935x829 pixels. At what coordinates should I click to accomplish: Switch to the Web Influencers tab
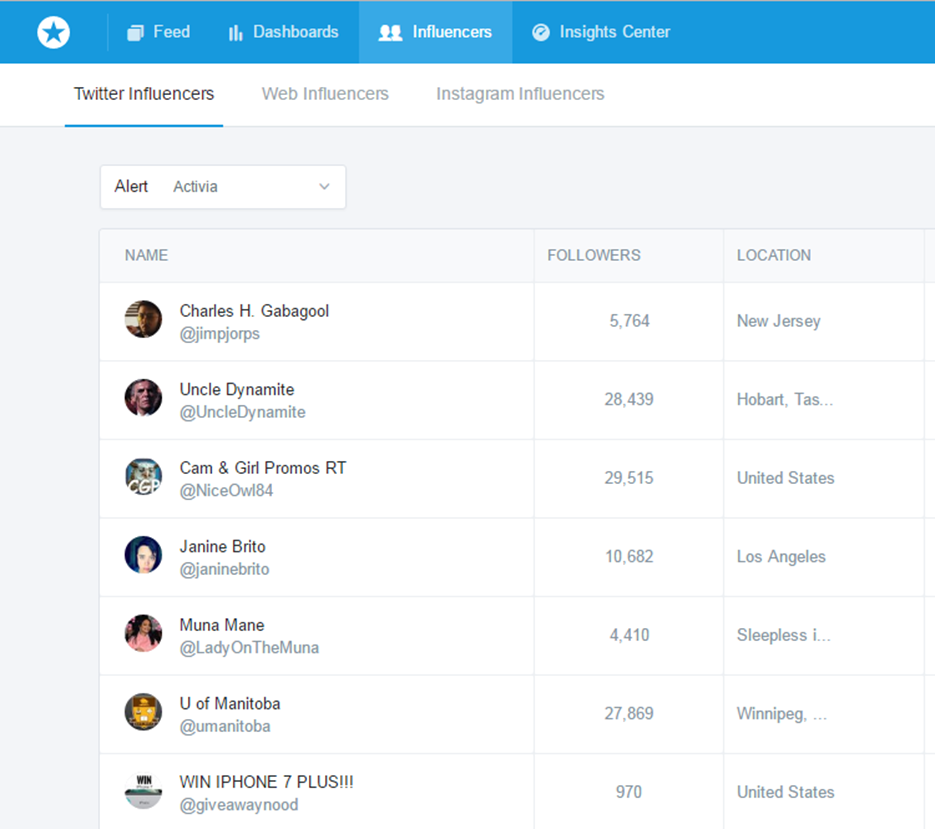tap(325, 94)
